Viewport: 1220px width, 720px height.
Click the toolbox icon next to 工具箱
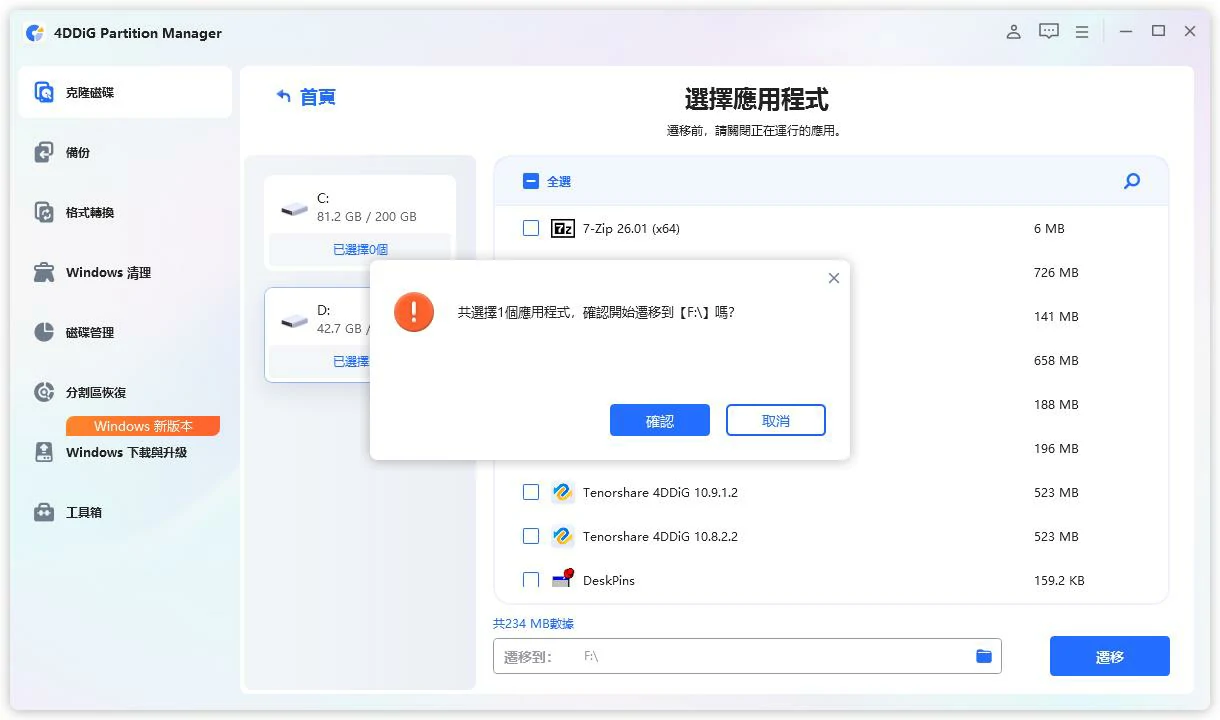[x=44, y=512]
